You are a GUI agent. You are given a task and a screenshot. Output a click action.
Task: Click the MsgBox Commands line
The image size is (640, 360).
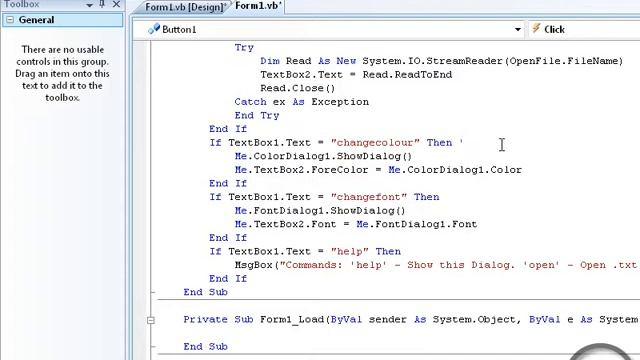pos(436,265)
